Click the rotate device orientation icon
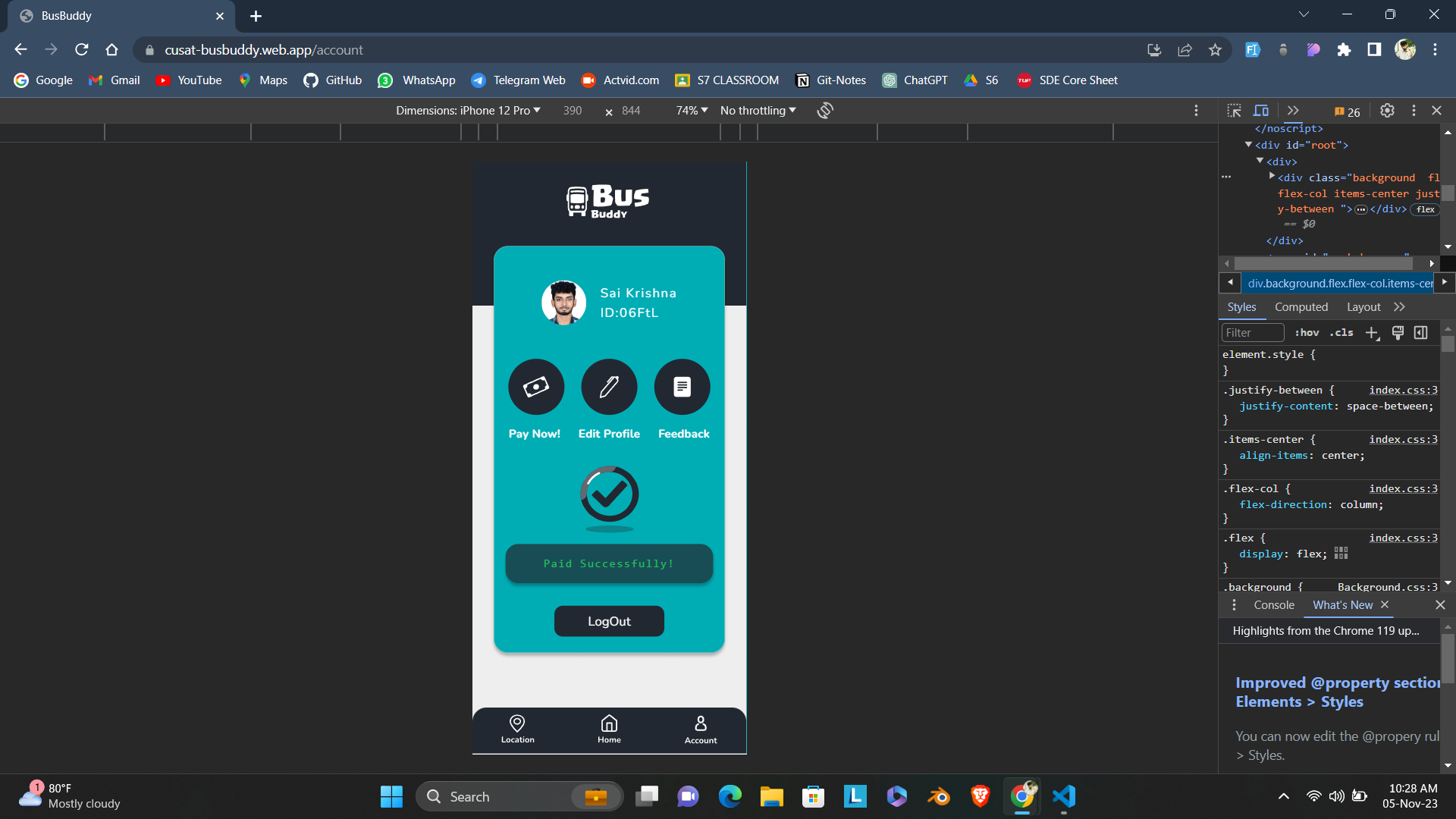 [825, 111]
